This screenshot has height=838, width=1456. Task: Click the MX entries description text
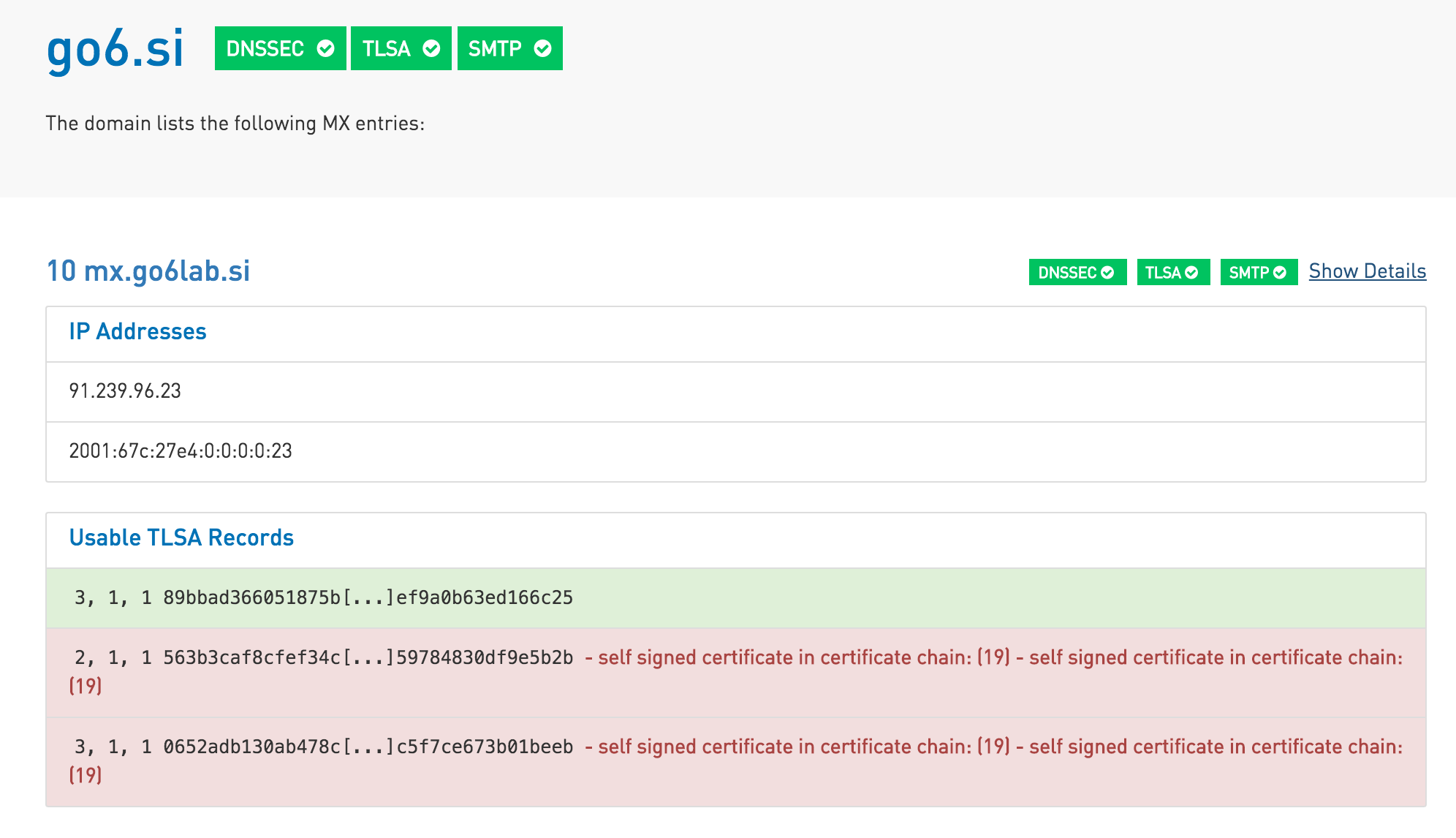[235, 123]
